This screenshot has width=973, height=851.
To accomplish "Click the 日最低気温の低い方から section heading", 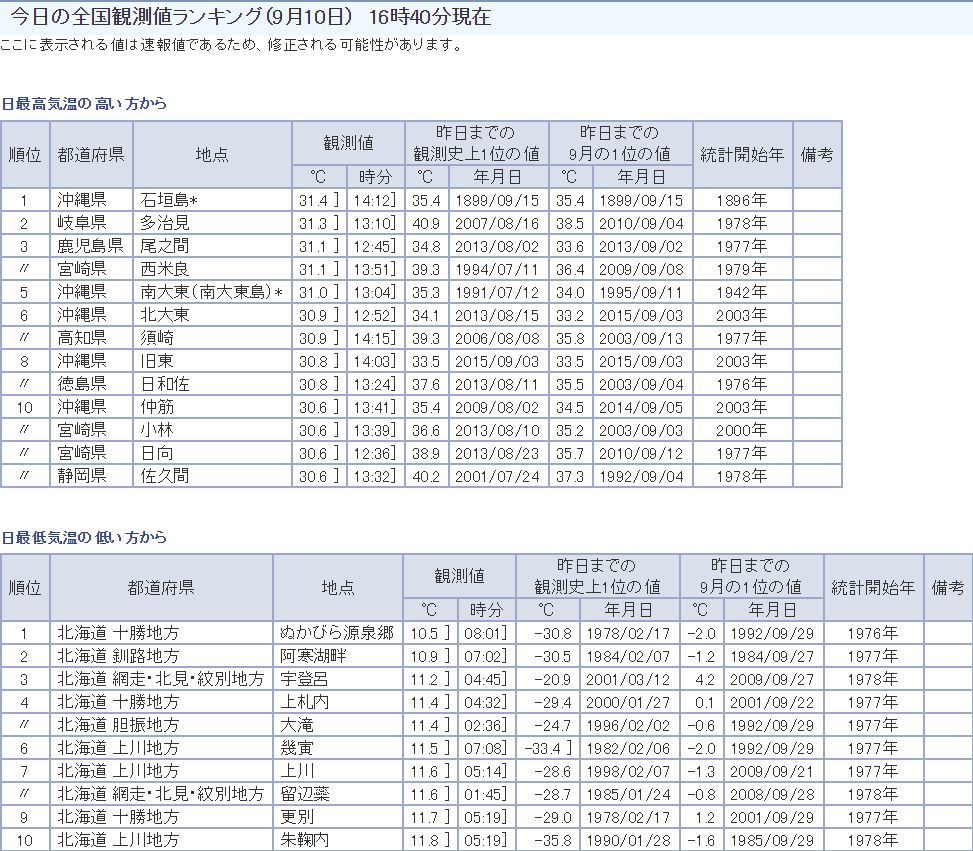I will coord(84,537).
